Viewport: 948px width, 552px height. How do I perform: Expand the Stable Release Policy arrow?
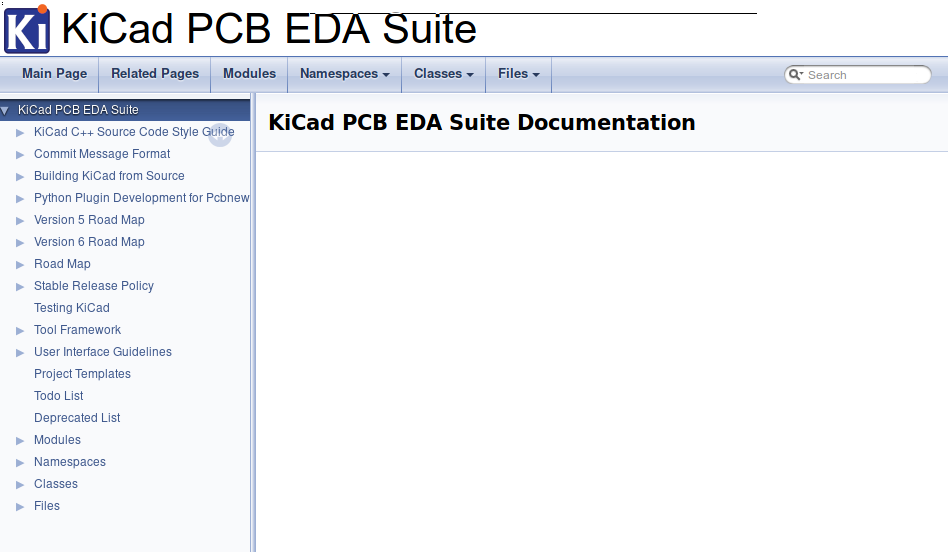(x=20, y=286)
